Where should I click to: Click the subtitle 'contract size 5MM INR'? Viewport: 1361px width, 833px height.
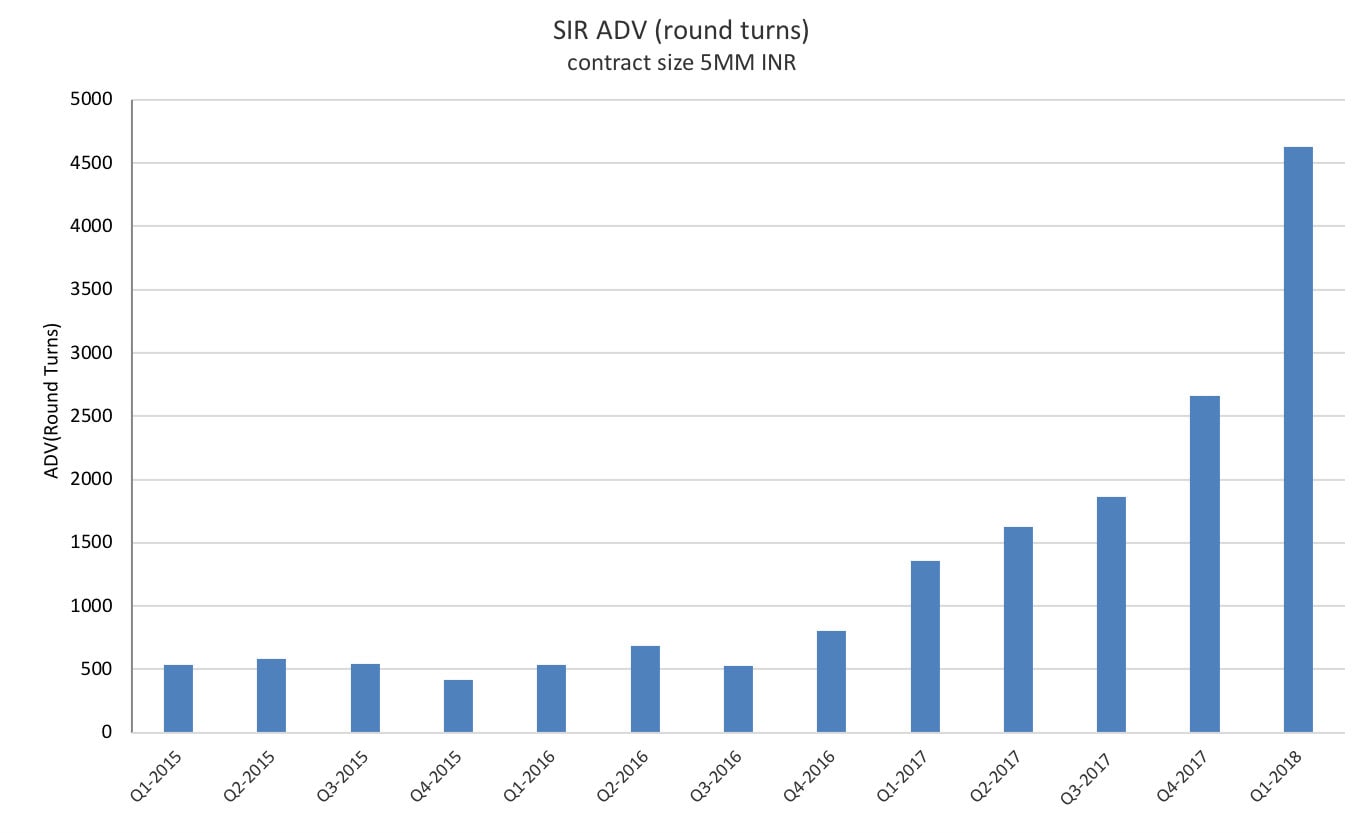pyautogui.click(x=681, y=63)
